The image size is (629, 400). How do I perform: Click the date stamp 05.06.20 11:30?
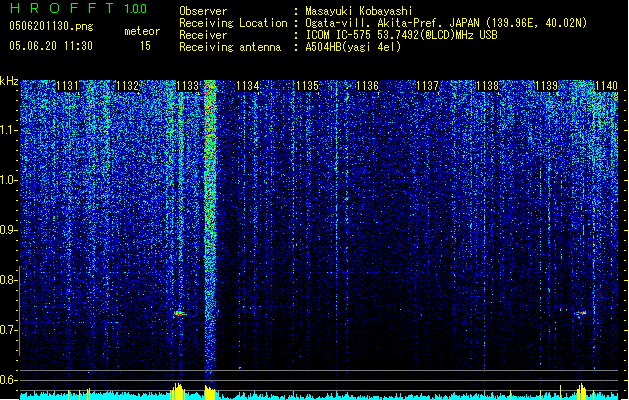(x=51, y=46)
